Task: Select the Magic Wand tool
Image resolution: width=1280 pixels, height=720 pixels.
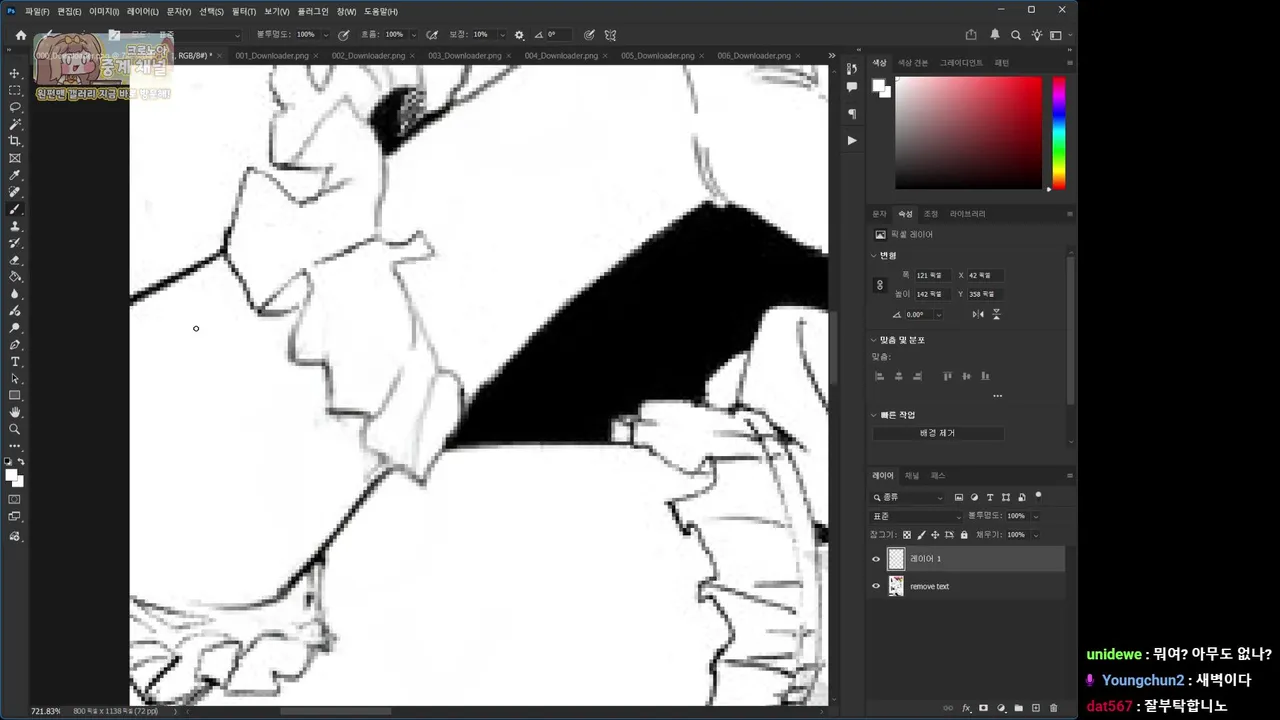Action: 15,125
